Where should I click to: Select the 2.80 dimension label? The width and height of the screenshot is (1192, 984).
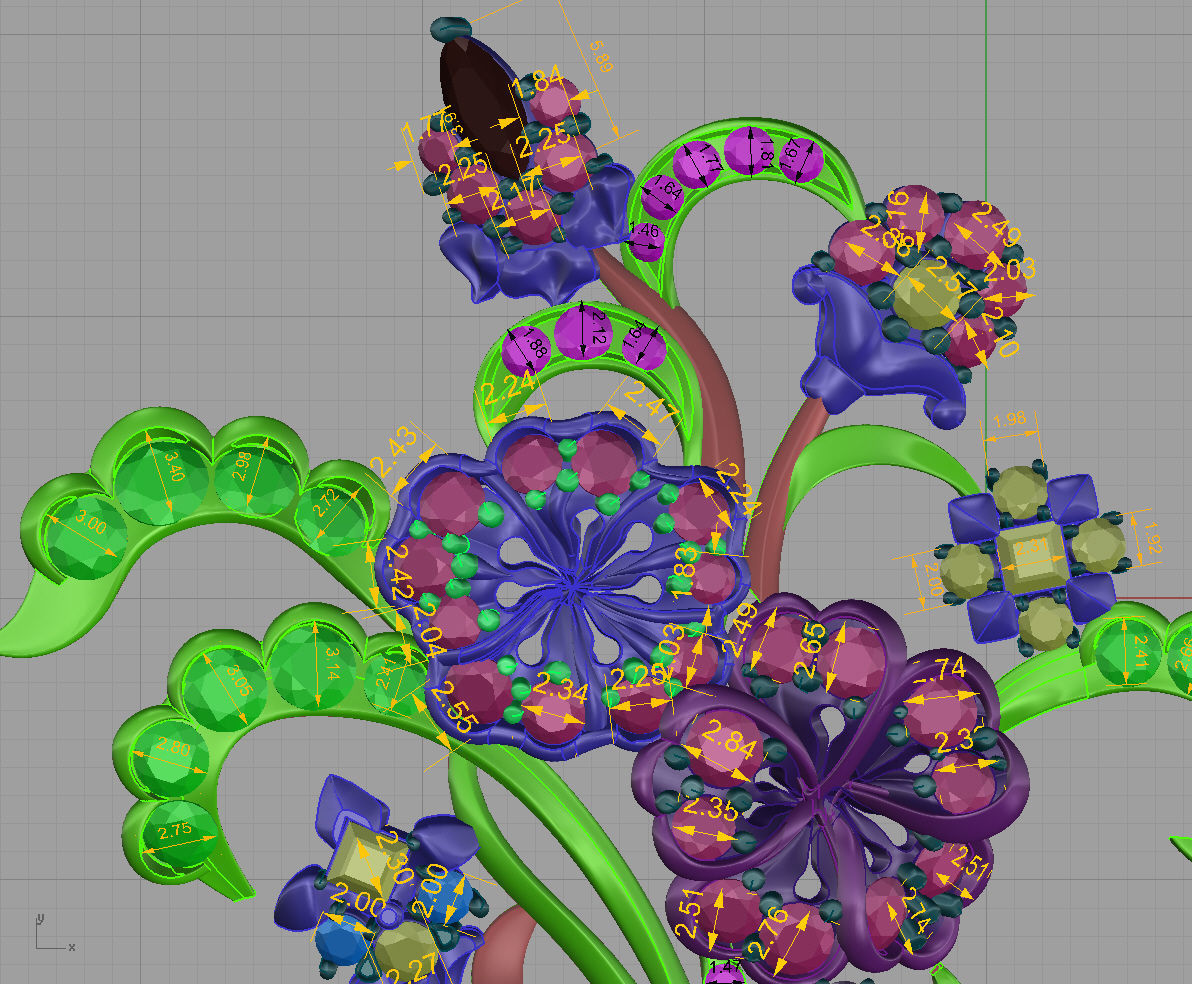pos(173,748)
